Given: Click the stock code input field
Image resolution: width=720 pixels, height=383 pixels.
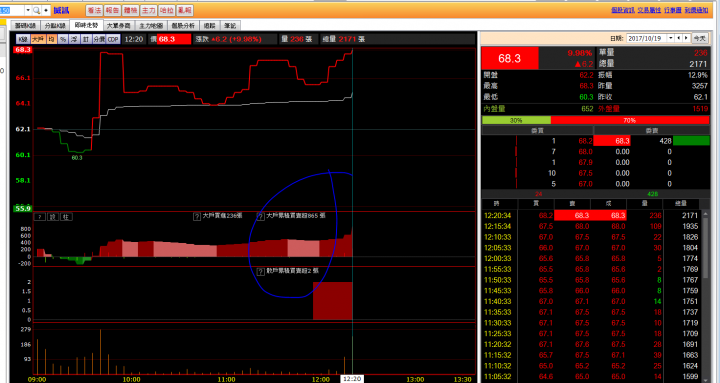Looking at the screenshot, I should tap(11, 10).
